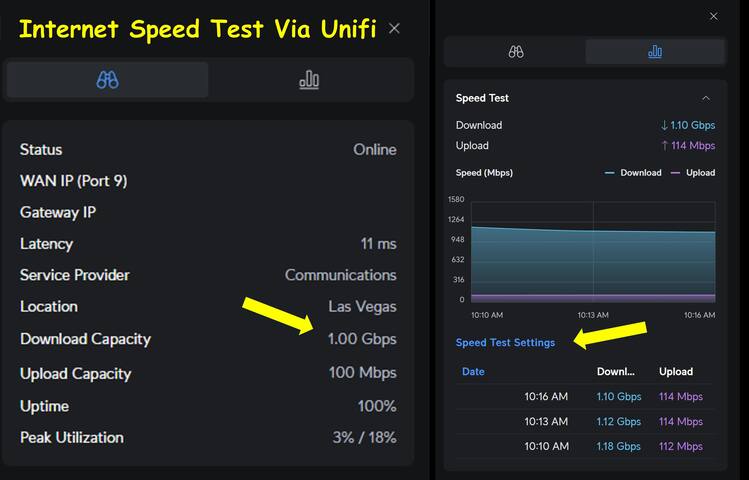
Task: Click the Upload Capacity 100 Mbps value
Action: [362, 374]
